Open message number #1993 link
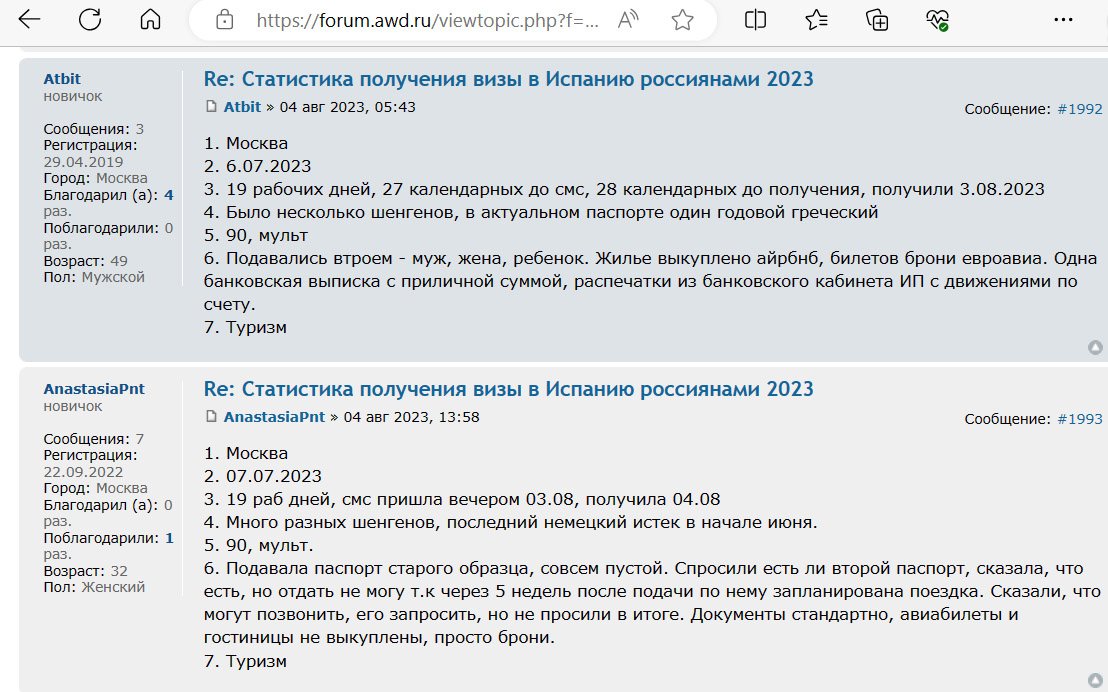This screenshot has width=1108, height=692. [x=1080, y=419]
